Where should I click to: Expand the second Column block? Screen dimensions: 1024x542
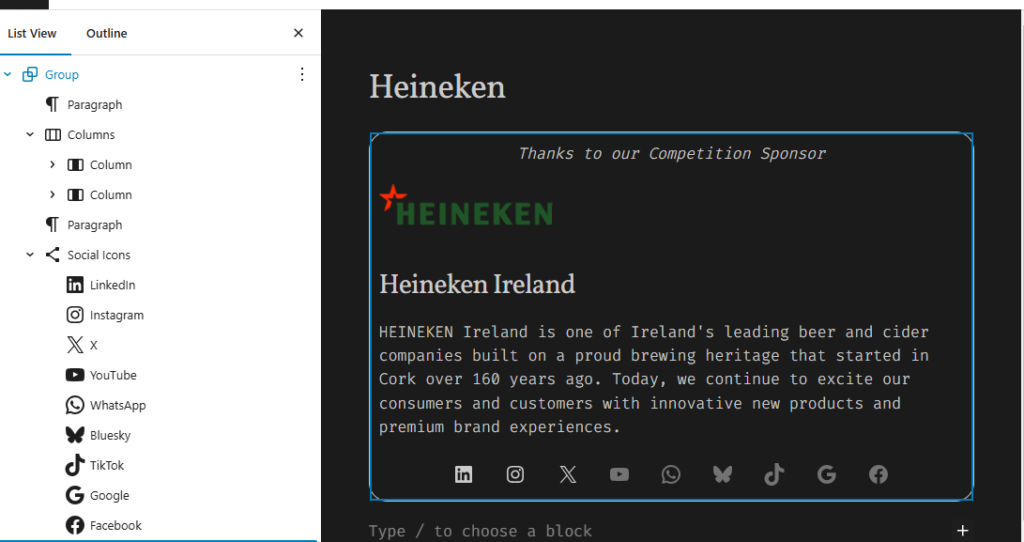pyautogui.click(x=52, y=195)
